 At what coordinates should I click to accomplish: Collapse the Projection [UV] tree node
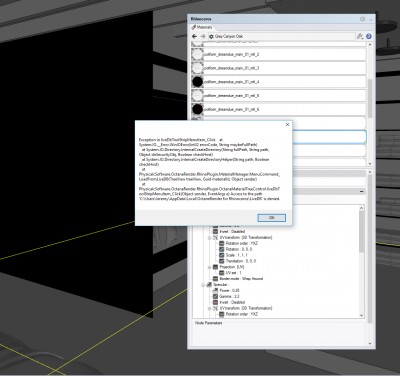coord(209,267)
